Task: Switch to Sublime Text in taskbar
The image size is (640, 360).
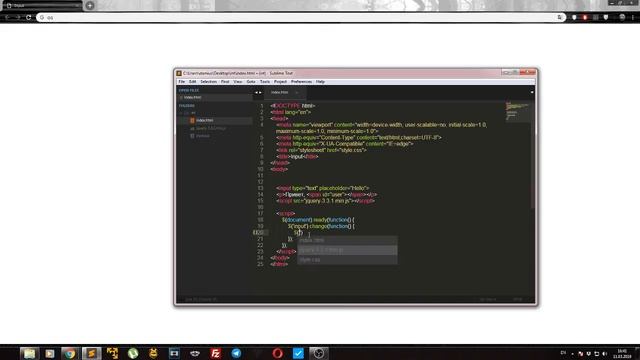Action: click(91, 353)
